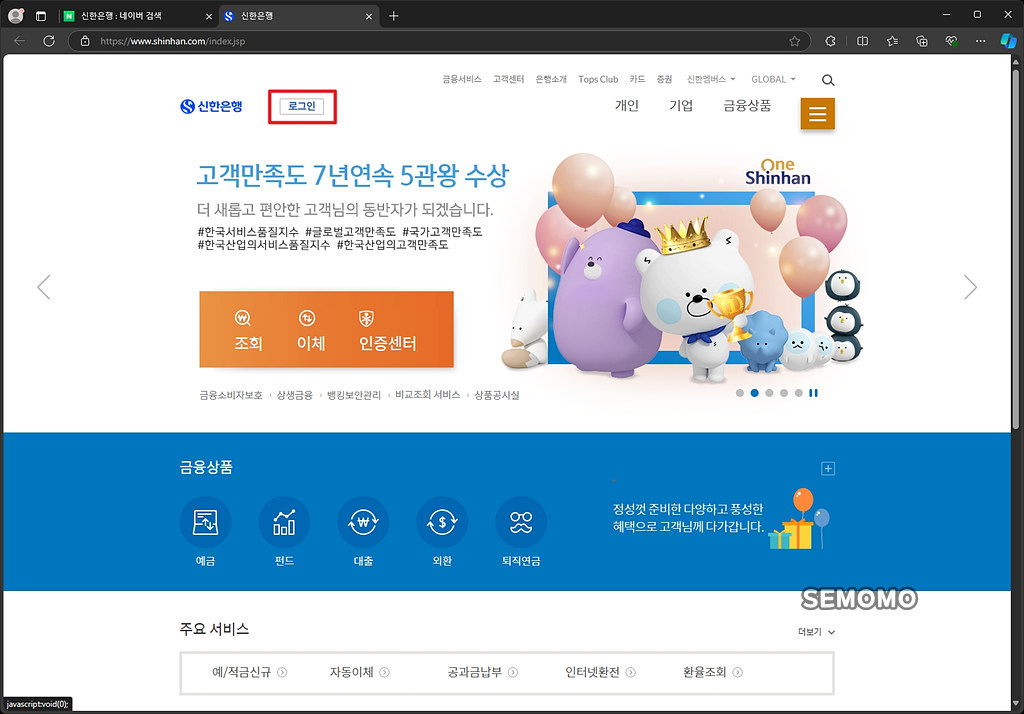
Task: Open the 뱅킹보안관리 link
Action: point(354,395)
